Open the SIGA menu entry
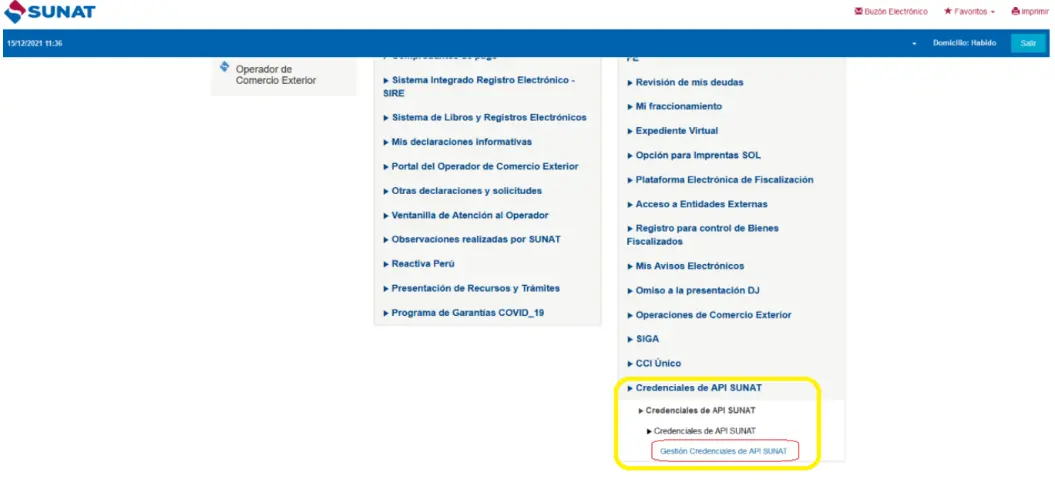Screen dimensions: 1055x486 point(647,339)
